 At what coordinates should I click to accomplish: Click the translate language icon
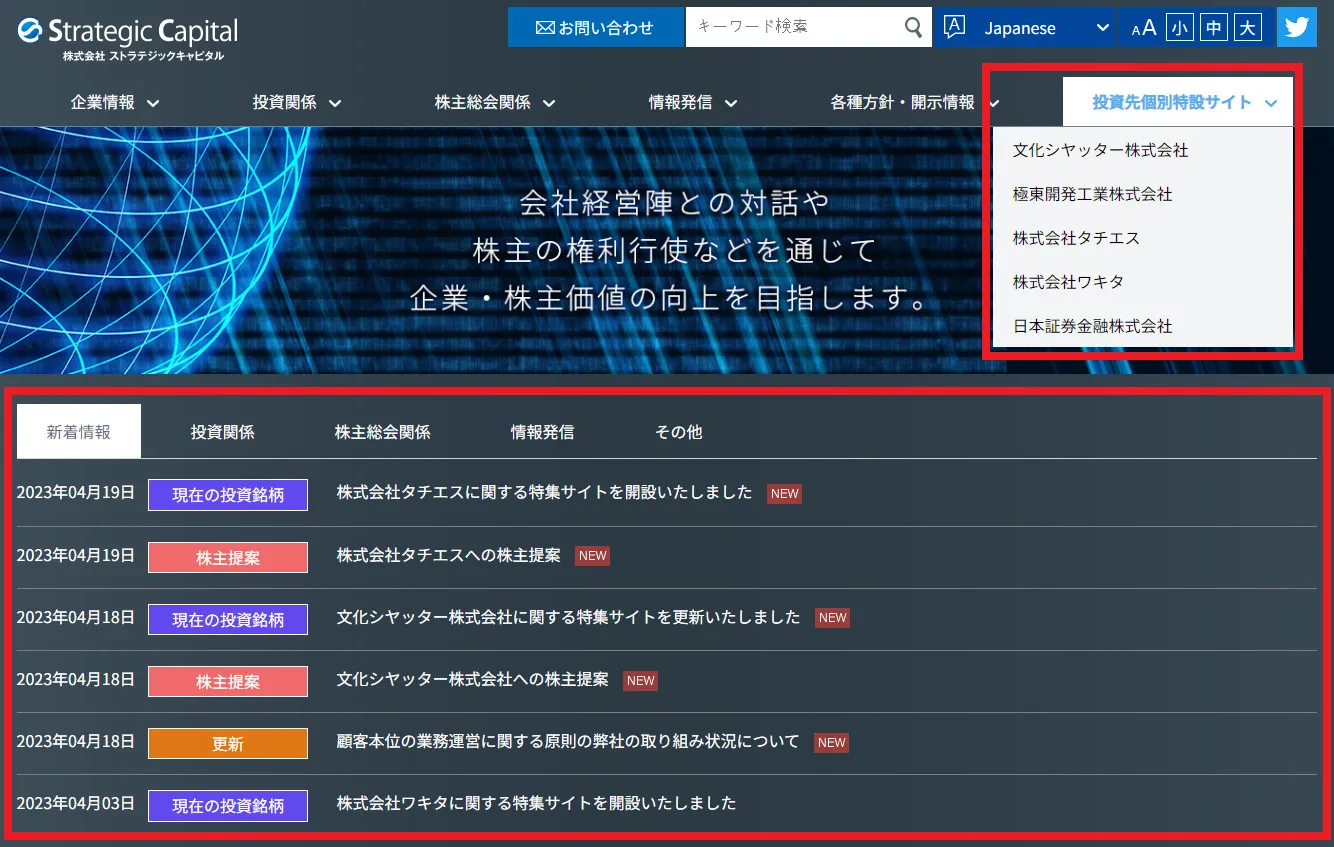[x=954, y=27]
